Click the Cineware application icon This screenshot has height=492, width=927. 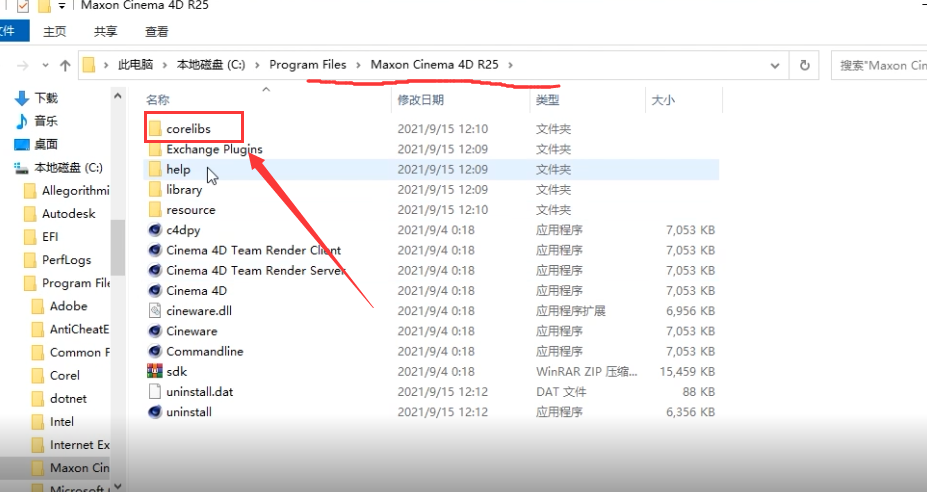(x=155, y=331)
